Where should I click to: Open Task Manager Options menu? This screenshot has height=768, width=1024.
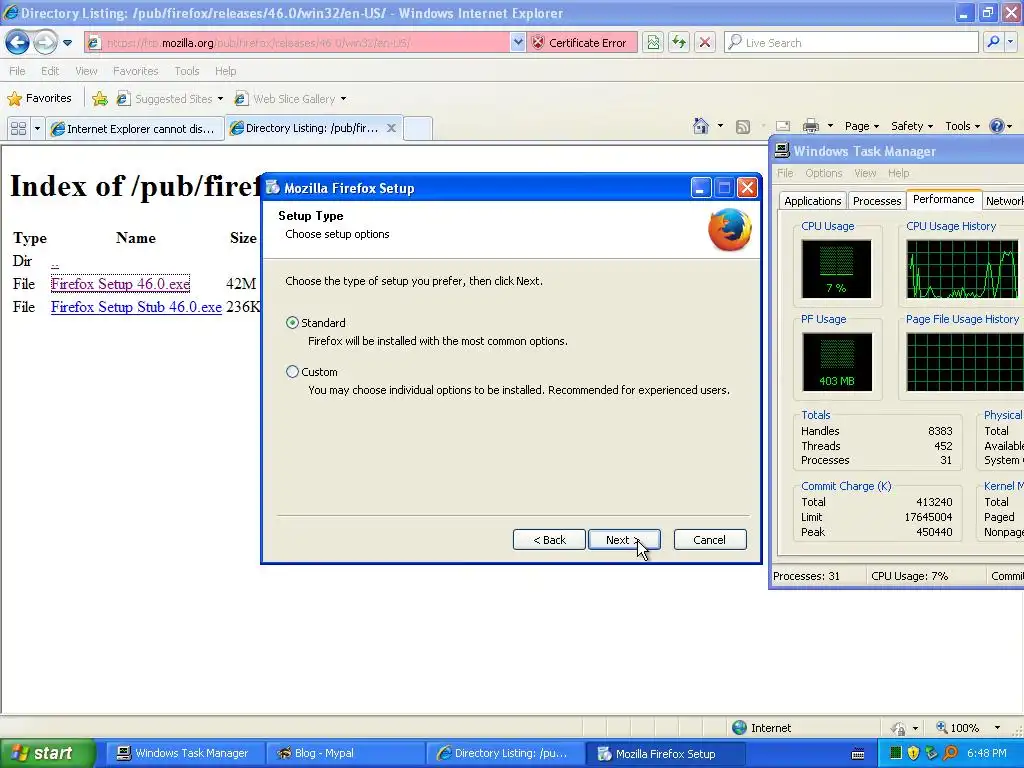click(x=824, y=173)
